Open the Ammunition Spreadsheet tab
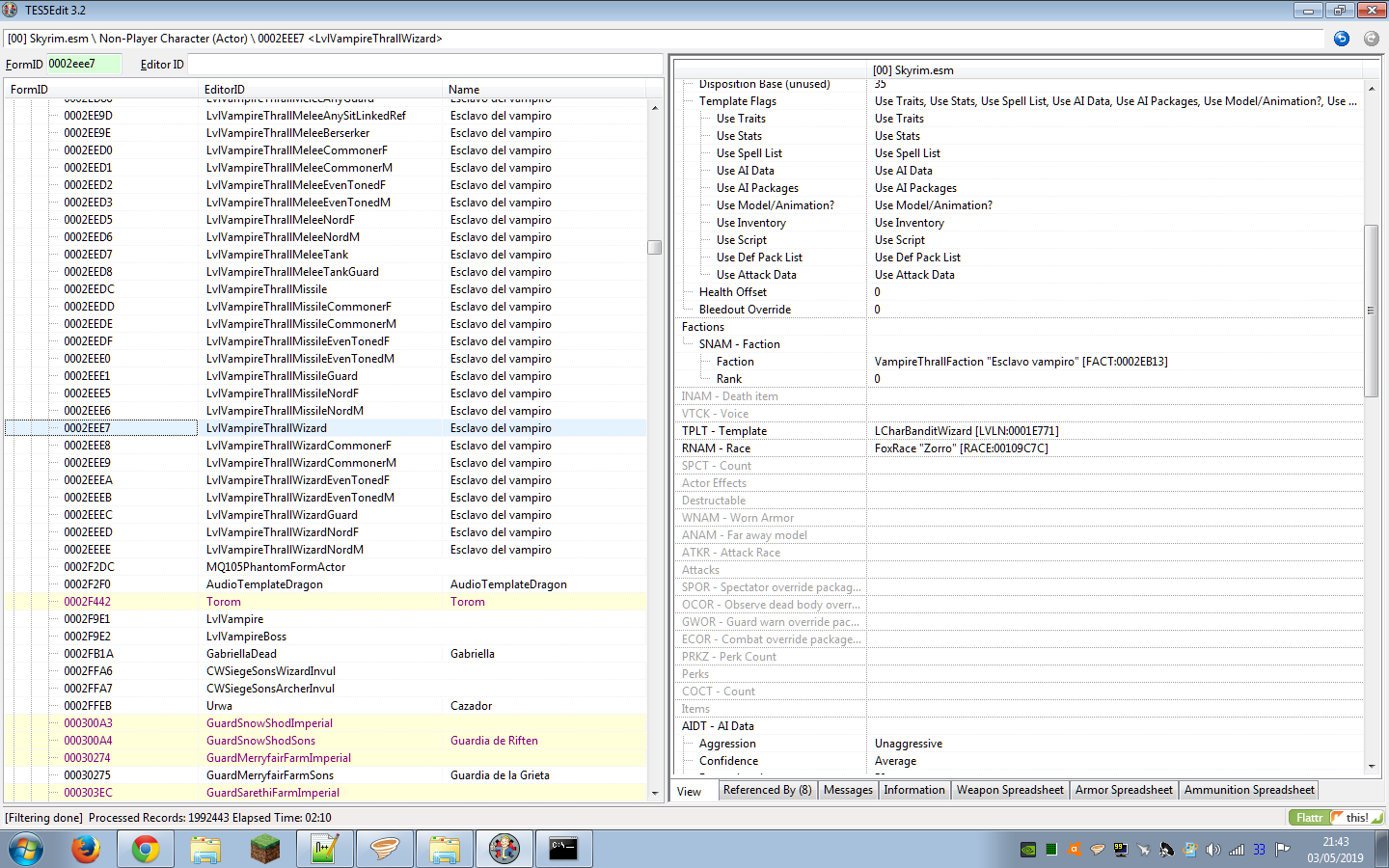The width and height of the screenshot is (1389, 868). click(x=1249, y=790)
